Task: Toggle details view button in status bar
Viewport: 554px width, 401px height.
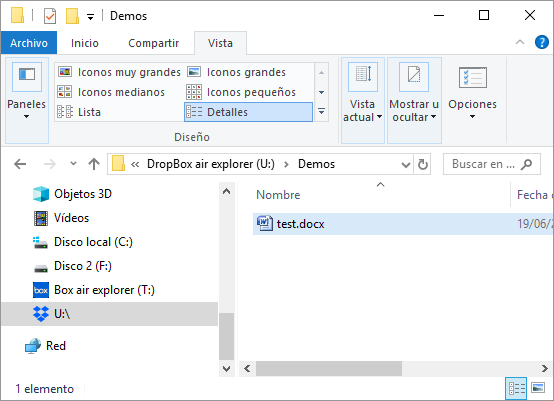Action: pos(517,389)
